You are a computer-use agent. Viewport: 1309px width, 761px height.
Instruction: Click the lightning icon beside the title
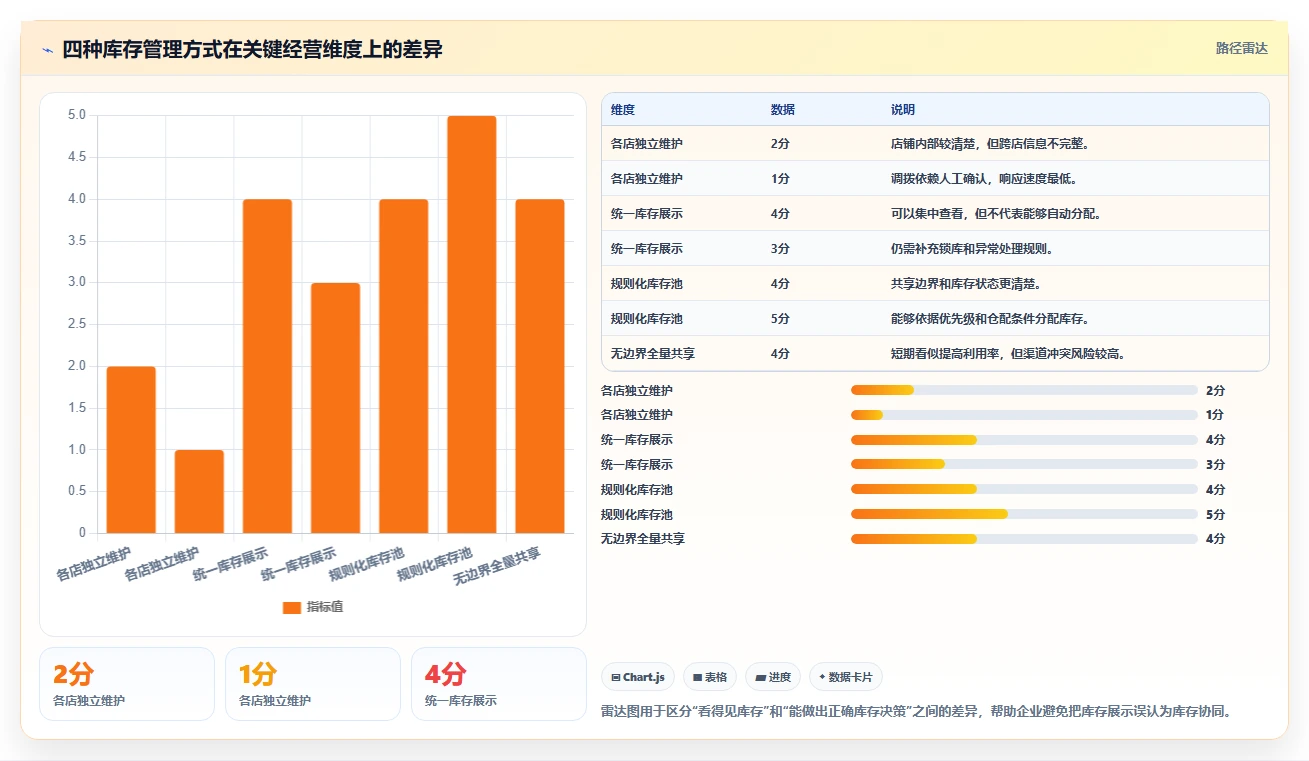(48, 50)
